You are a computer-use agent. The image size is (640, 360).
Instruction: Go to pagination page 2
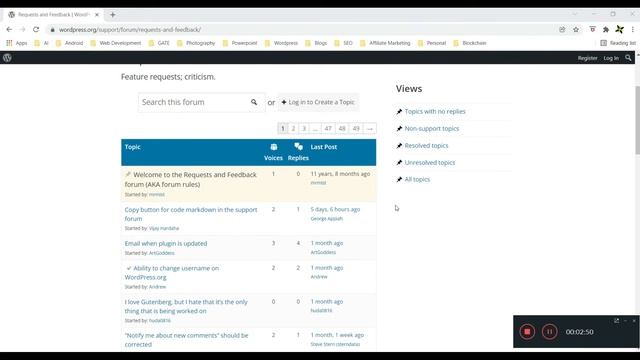pyautogui.click(x=293, y=129)
